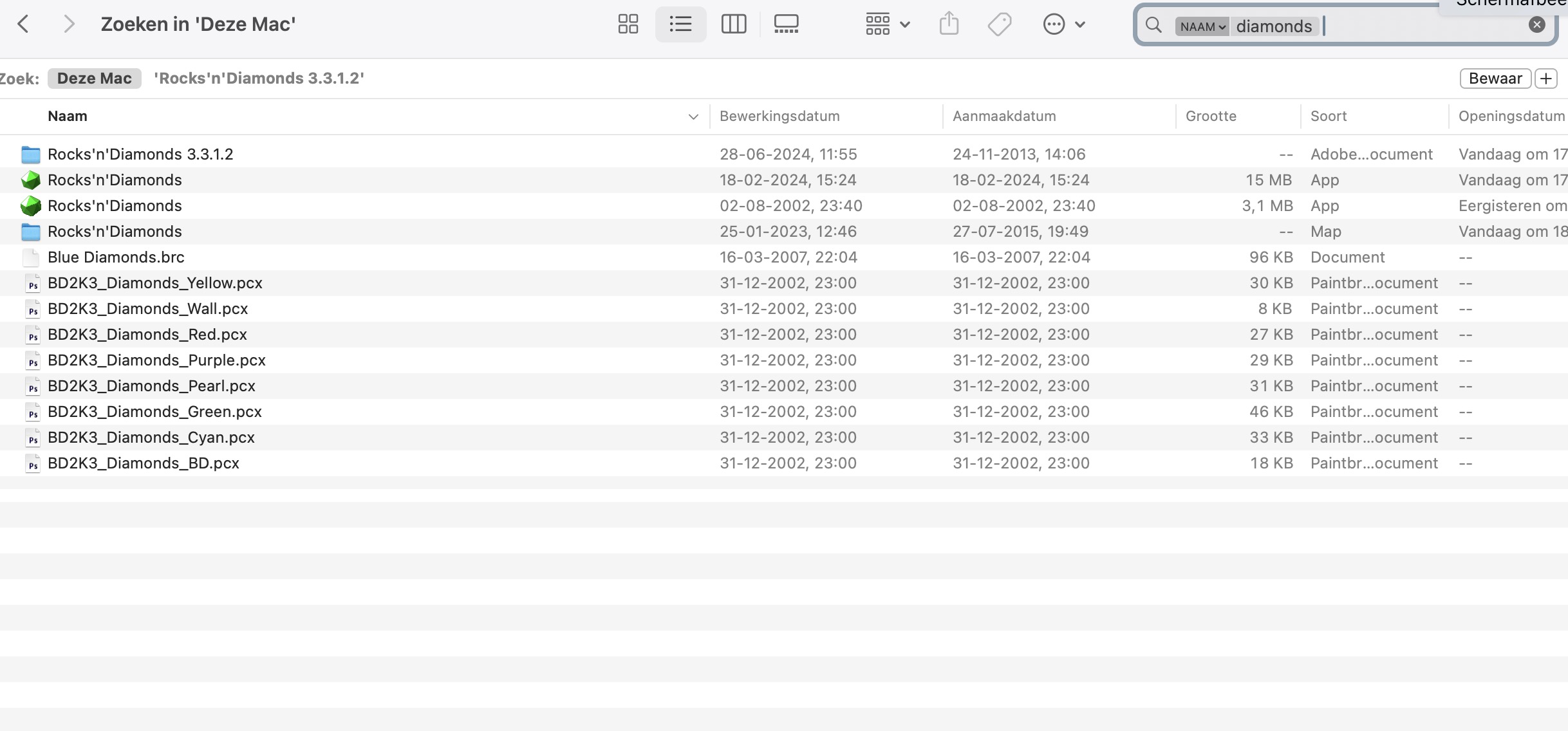
Task: Select BD2K3_Diamonds_BD.pcx file name
Action: click(x=144, y=463)
